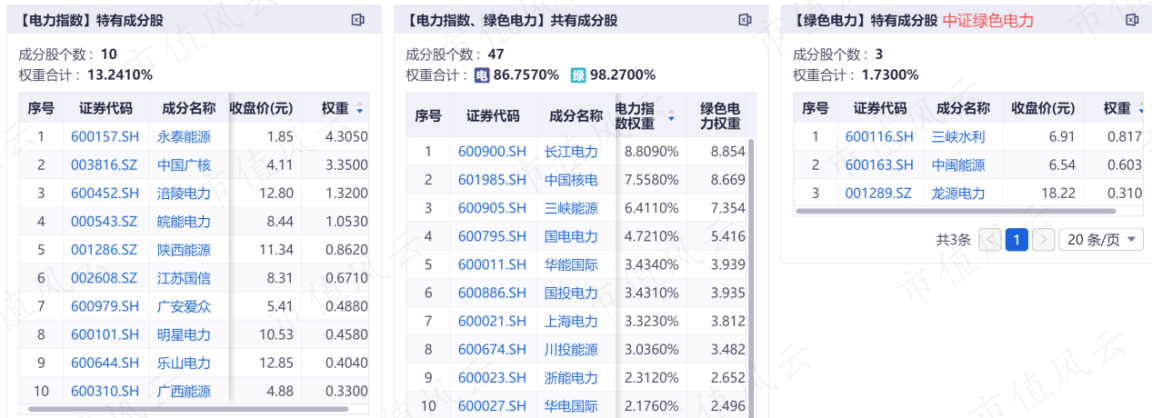Viewport: 1152px width, 418px height.
Task: Select page 1 in pagination
Action: click(x=1017, y=239)
